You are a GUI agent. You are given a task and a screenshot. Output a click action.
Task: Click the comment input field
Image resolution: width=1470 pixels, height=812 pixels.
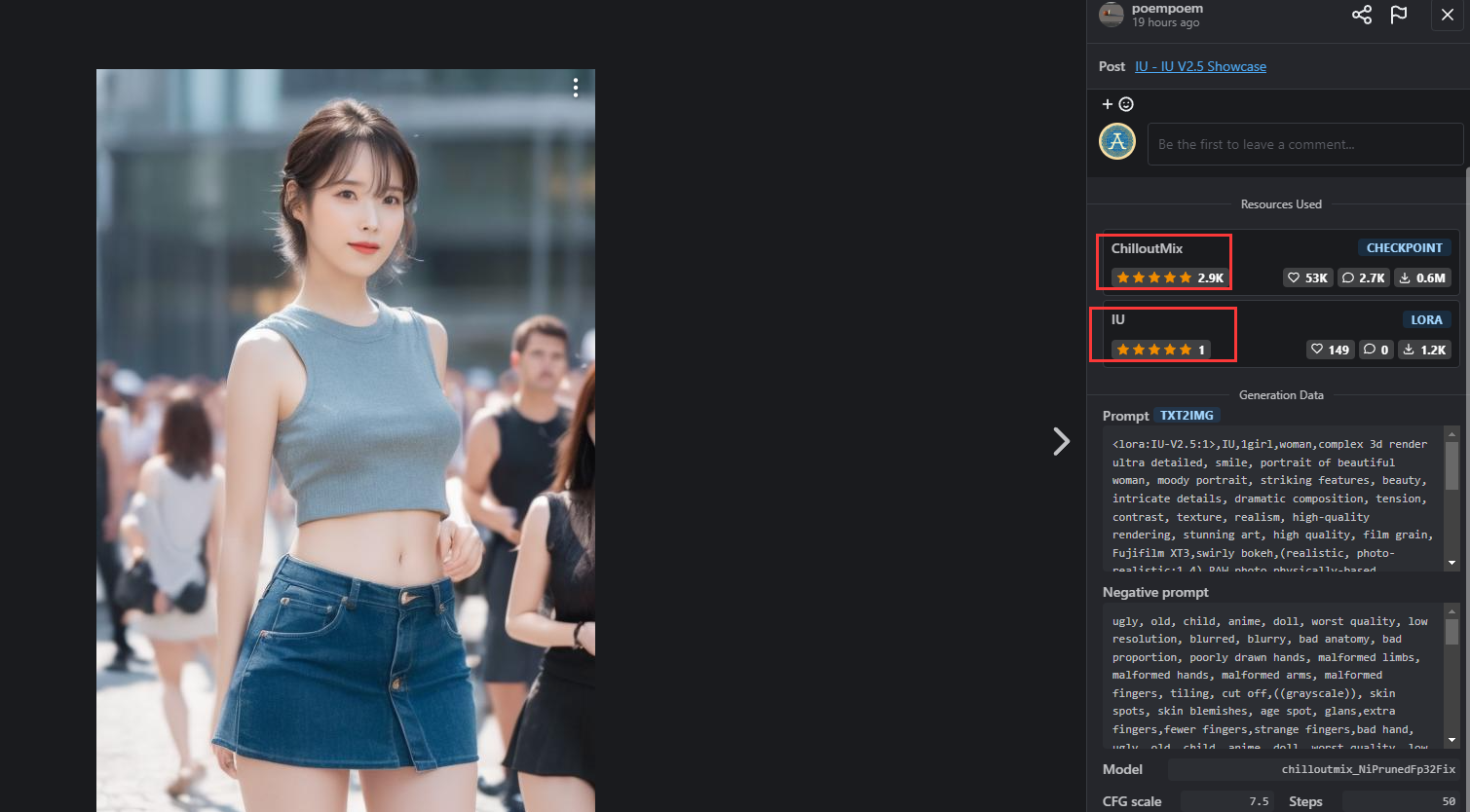pos(1304,144)
